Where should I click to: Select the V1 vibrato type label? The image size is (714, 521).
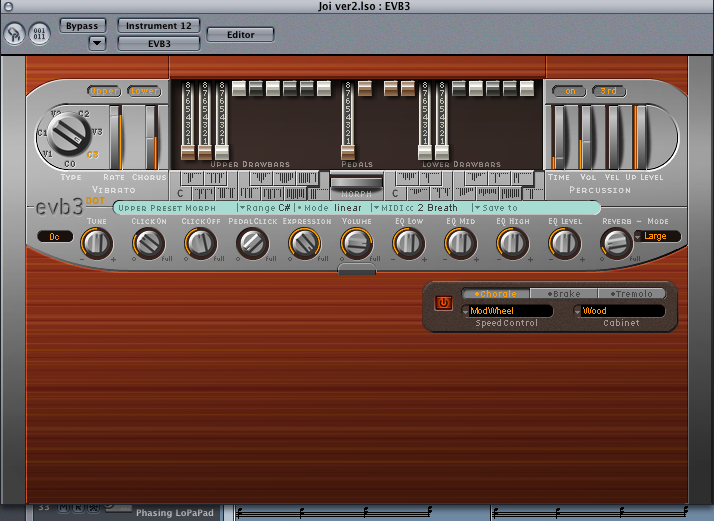coord(47,154)
